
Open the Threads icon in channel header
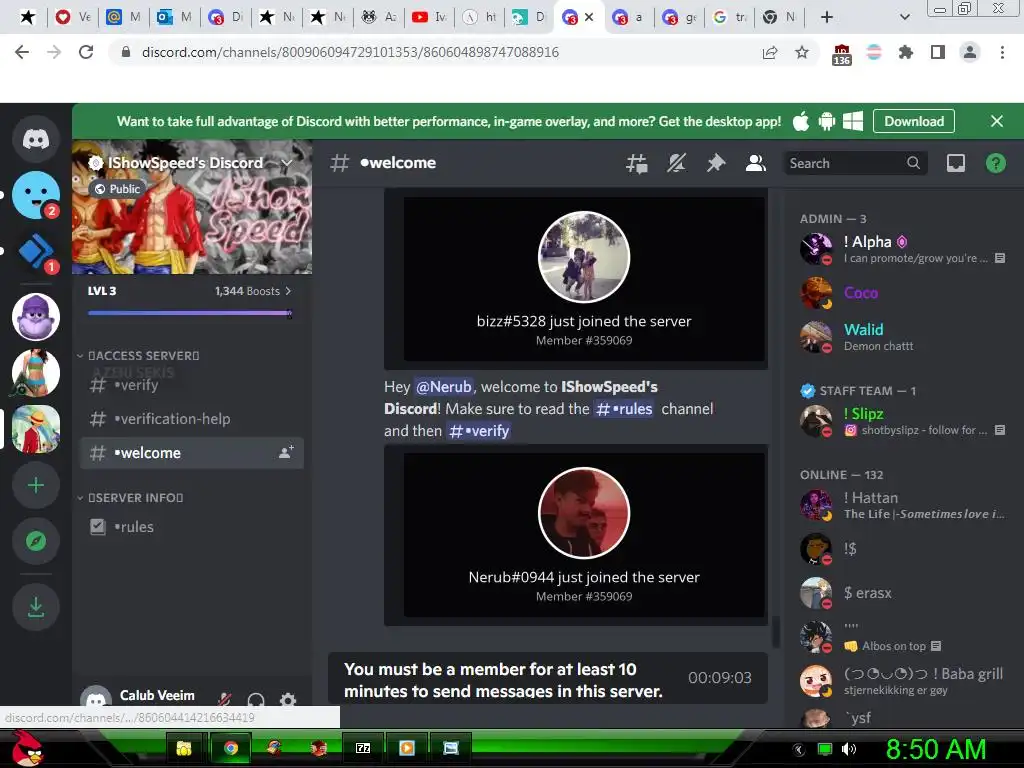click(x=636, y=163)
